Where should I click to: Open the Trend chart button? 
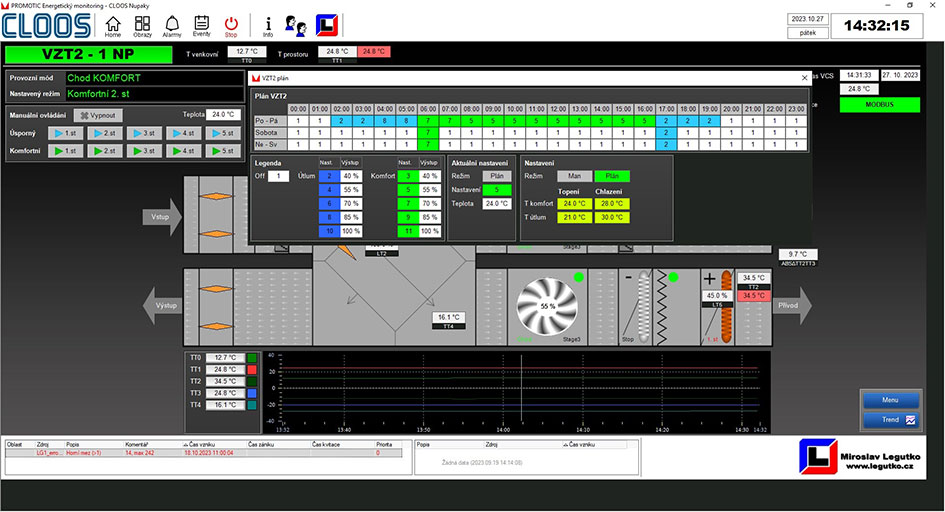coord(889,420)
